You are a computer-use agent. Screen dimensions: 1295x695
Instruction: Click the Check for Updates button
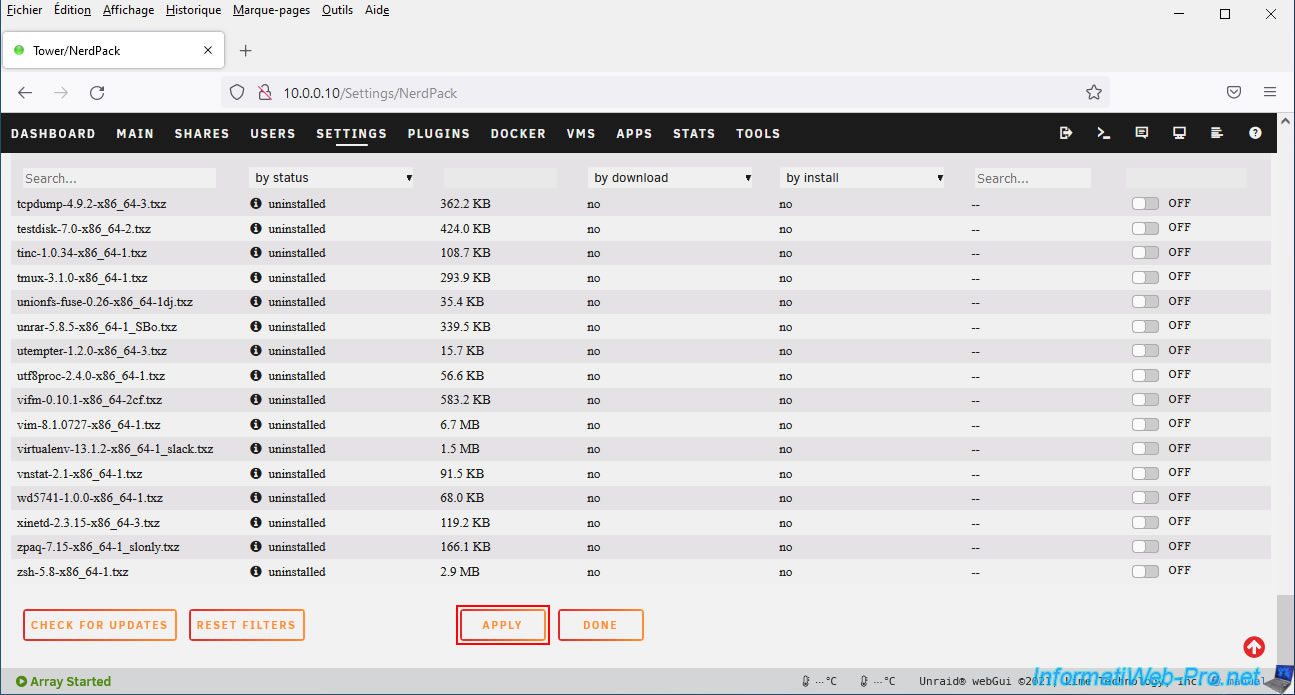click(x=100, y=625)
